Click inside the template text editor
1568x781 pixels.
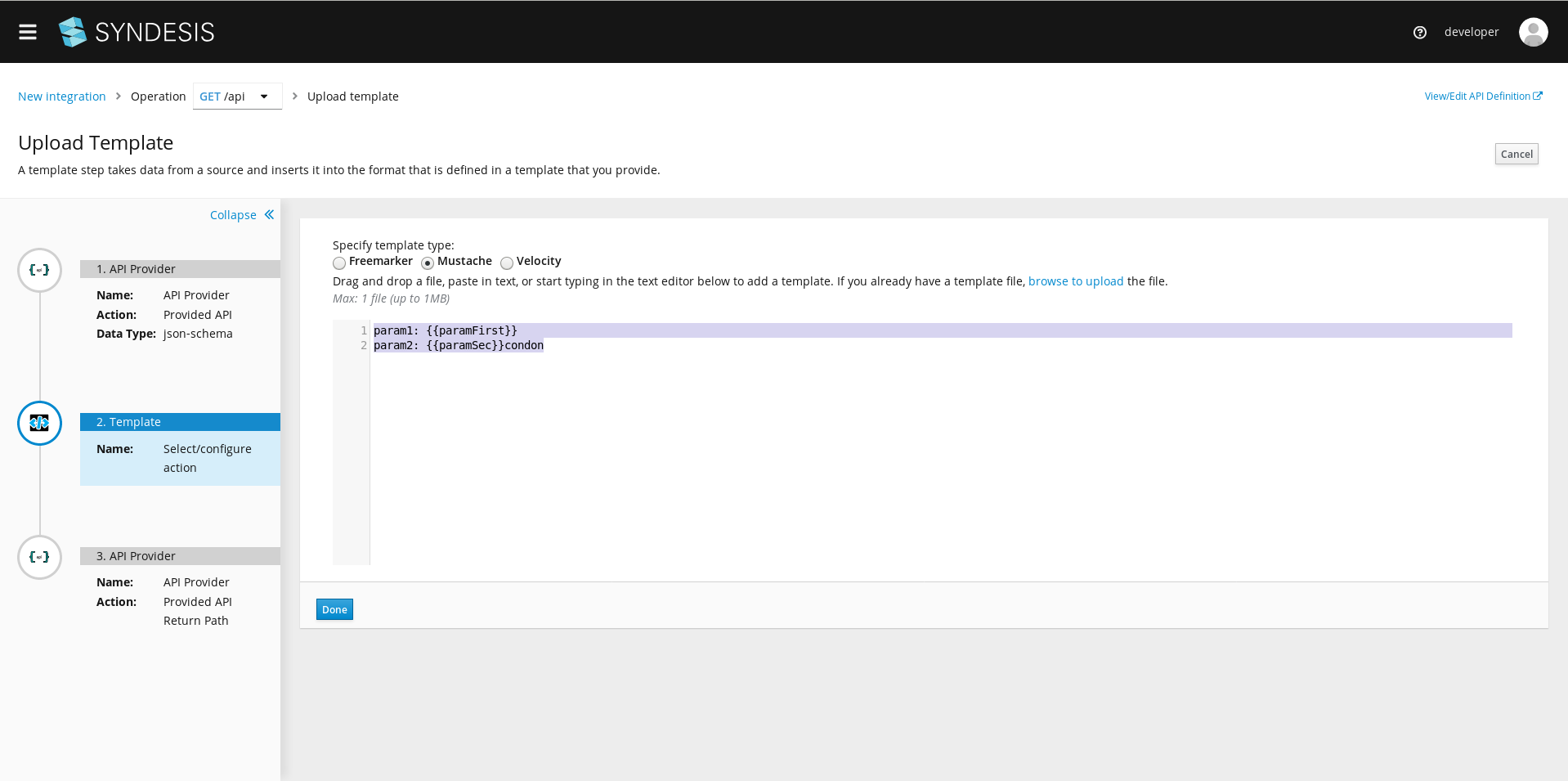[x=736, y=409]
